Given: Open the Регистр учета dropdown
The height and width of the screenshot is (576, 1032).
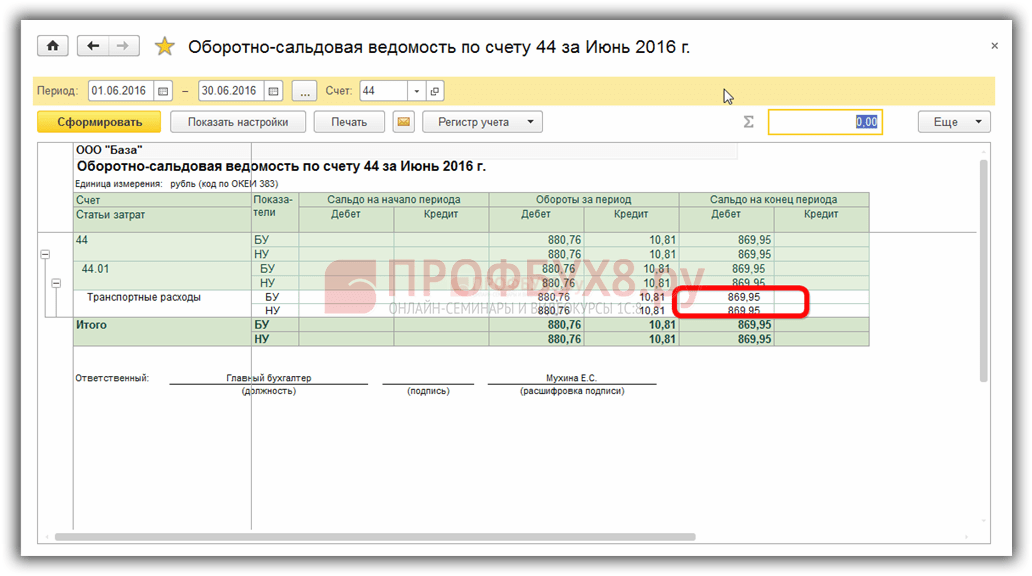Looking at the screenshot, I should coord(482,122).
